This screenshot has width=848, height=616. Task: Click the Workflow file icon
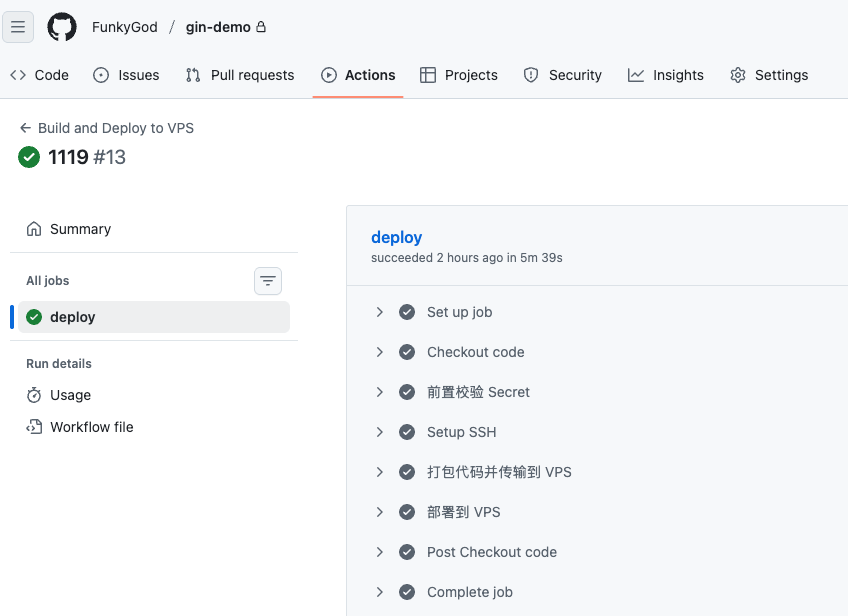[34, 427]
